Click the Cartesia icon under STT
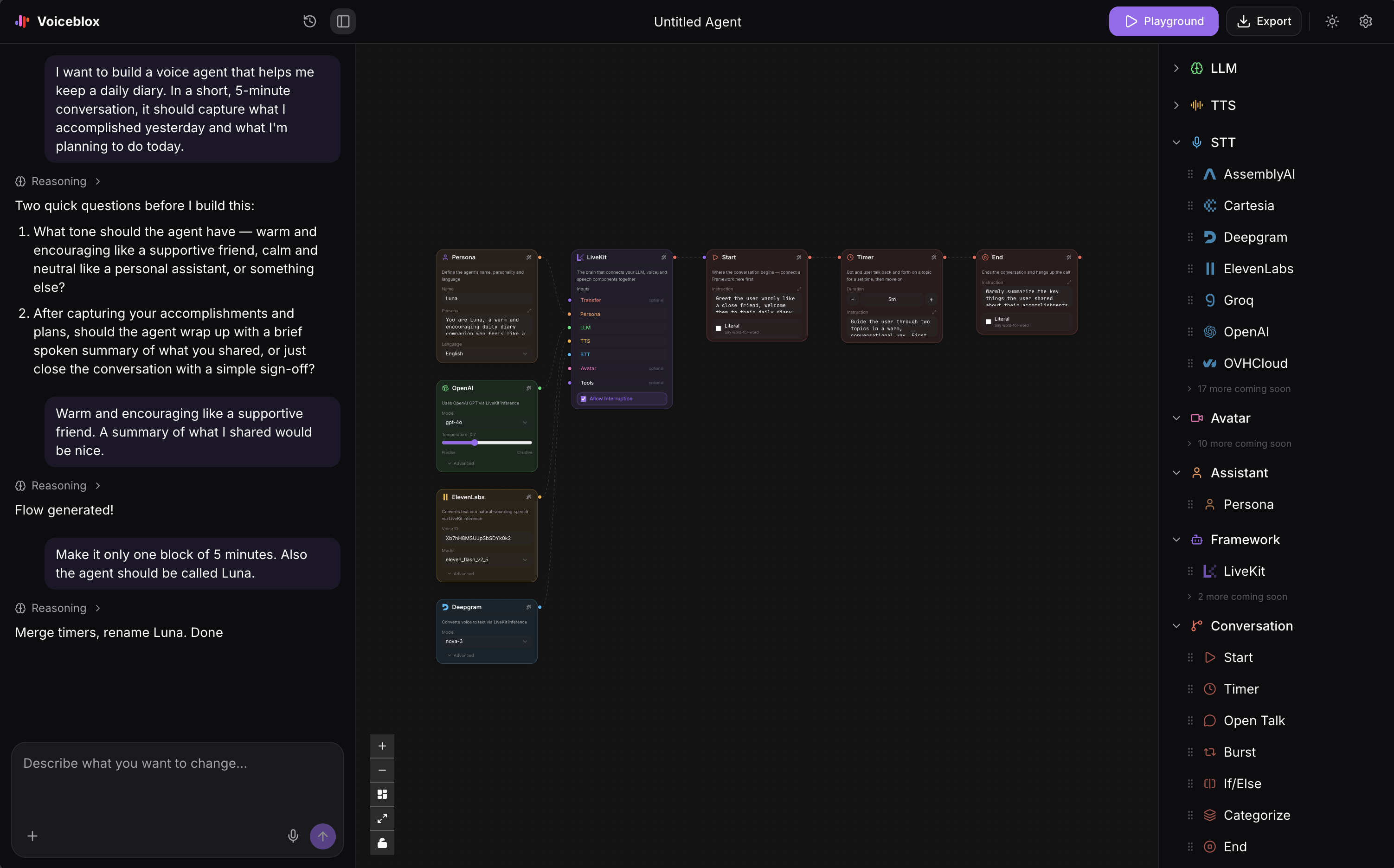The width and height of the screenshot is (1394, 868). point(1210,205)
